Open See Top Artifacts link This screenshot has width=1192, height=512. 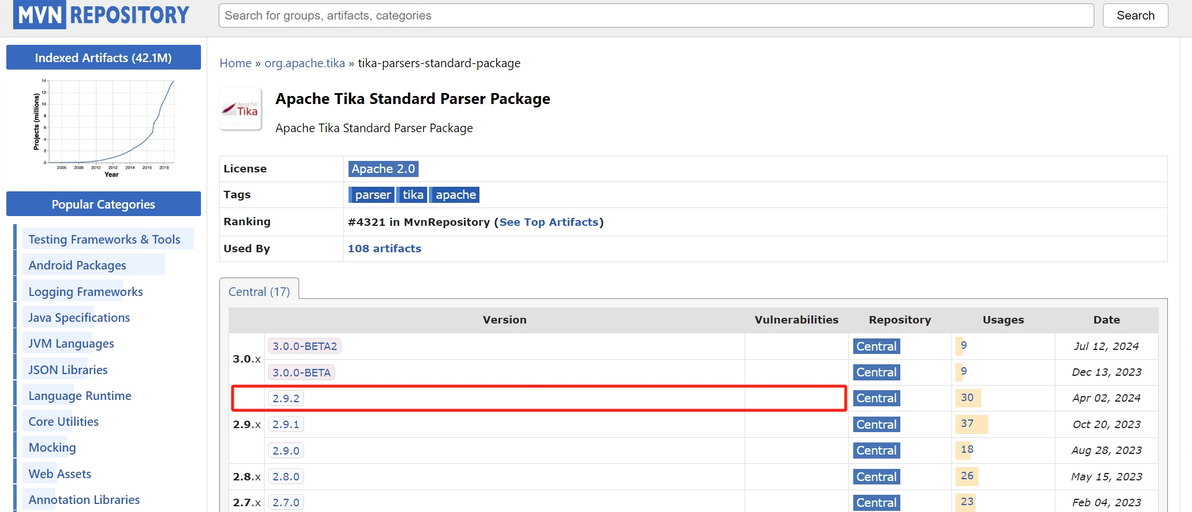pos(549,222)
